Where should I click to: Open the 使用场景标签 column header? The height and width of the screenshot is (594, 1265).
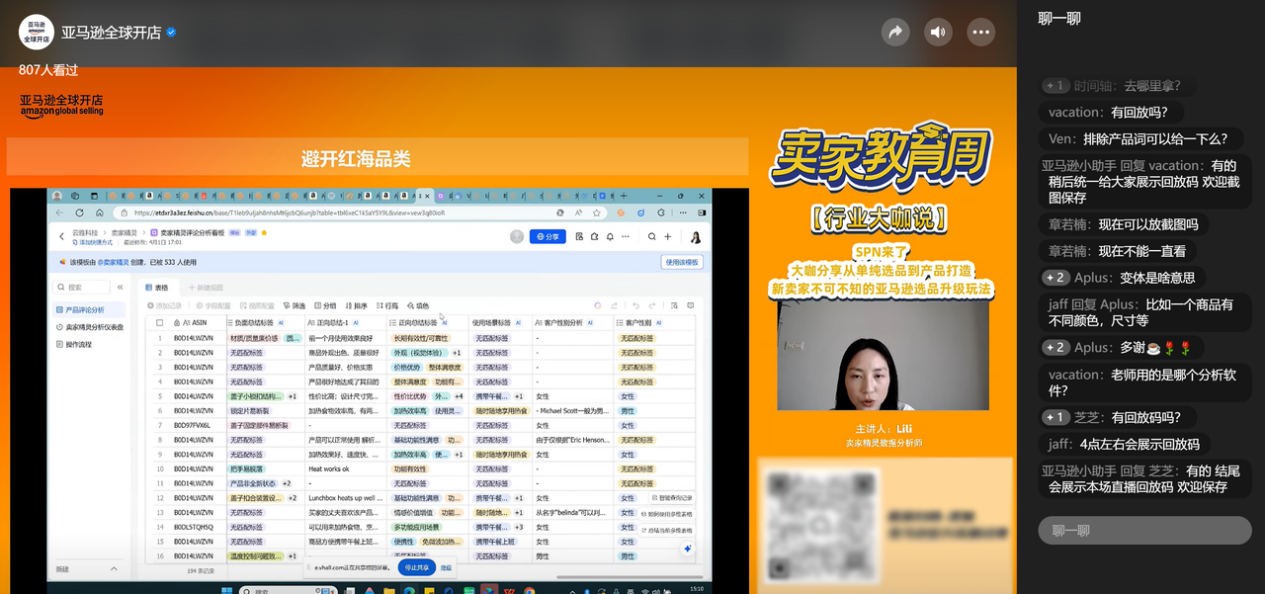[502, 323]
